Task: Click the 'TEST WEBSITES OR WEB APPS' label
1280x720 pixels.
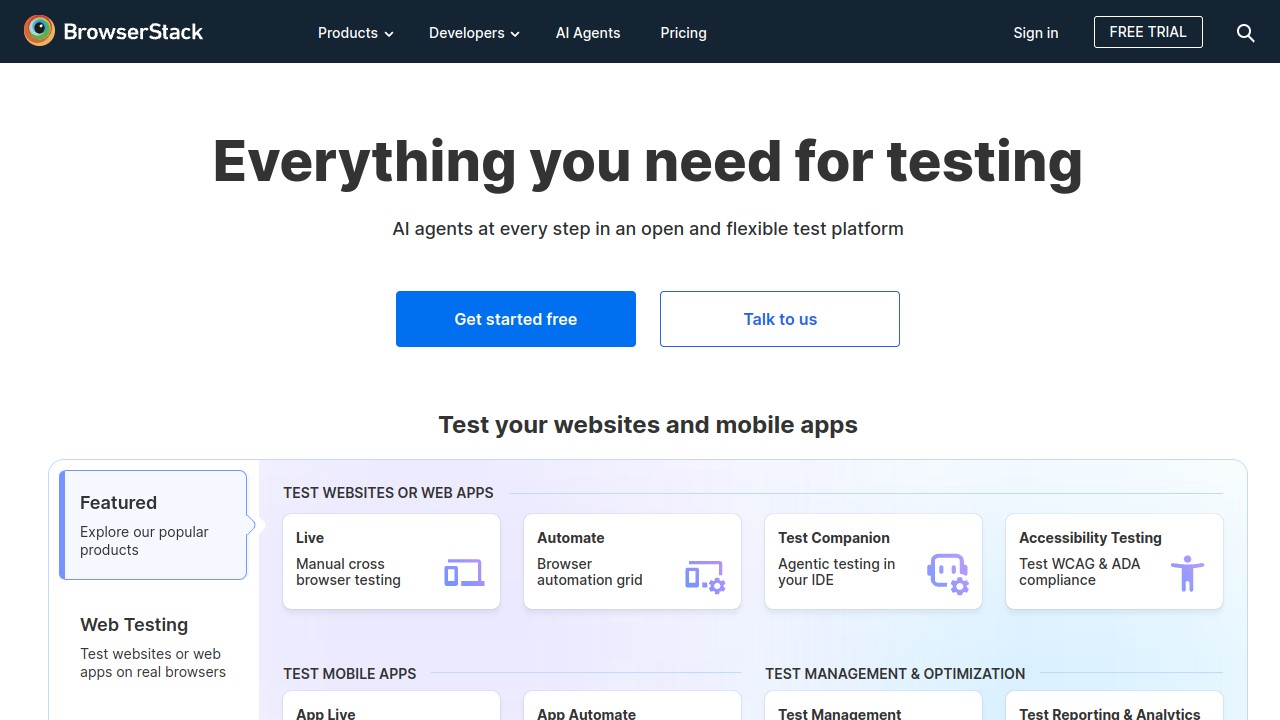Action: coord(388,493)
